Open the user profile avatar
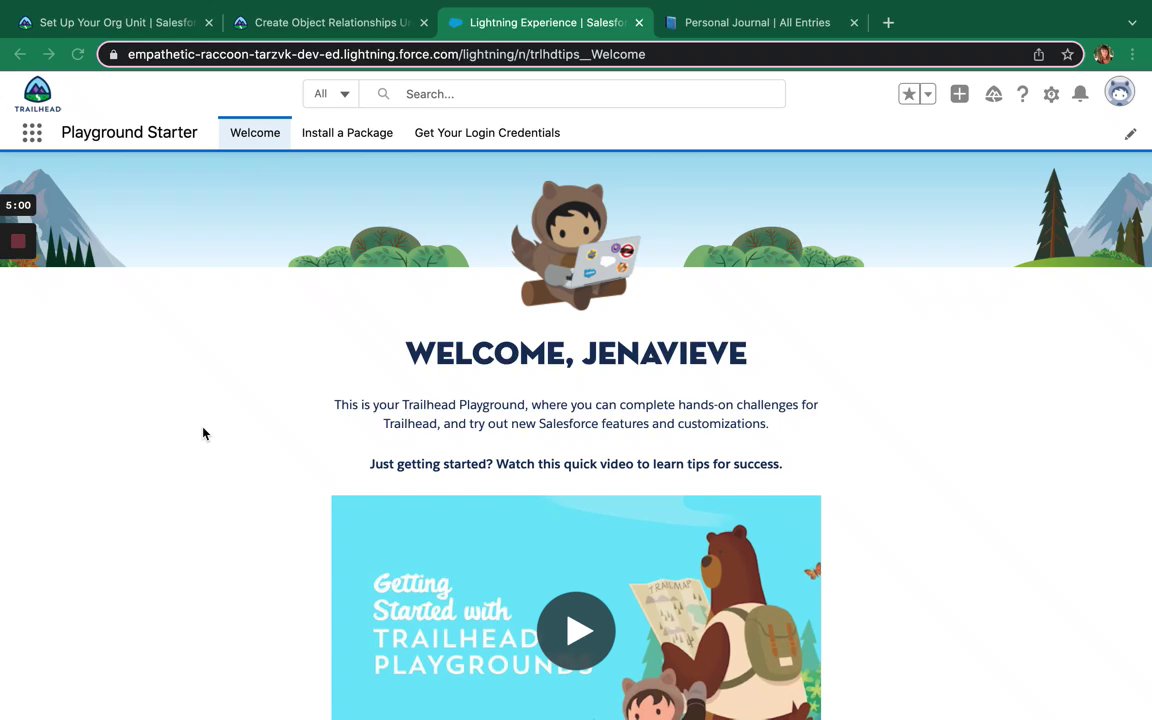 pos(1120,93)
